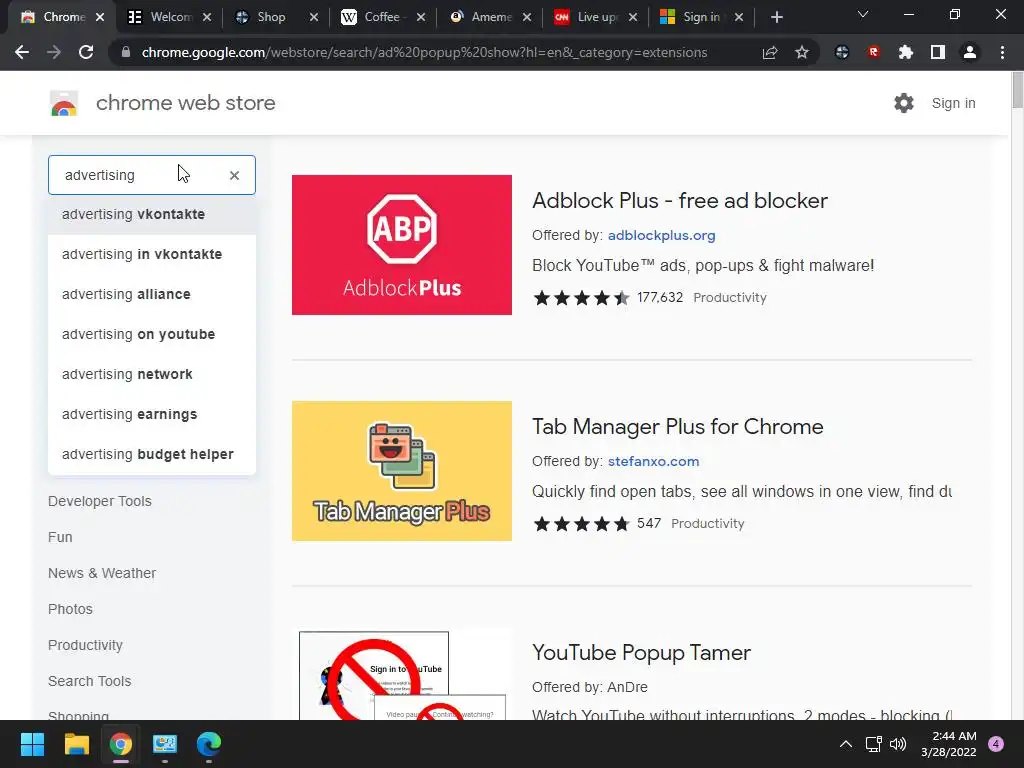This screenshot has width=1024, height=768.
Task: Open the monitor app icon in taskbar
Action: [x=165, y=744]
